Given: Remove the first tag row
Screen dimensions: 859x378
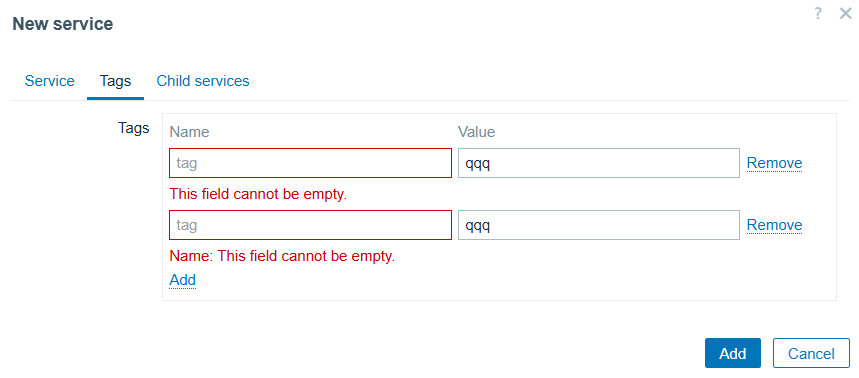Looking at the screenshot, I should [x=775, y=163].
